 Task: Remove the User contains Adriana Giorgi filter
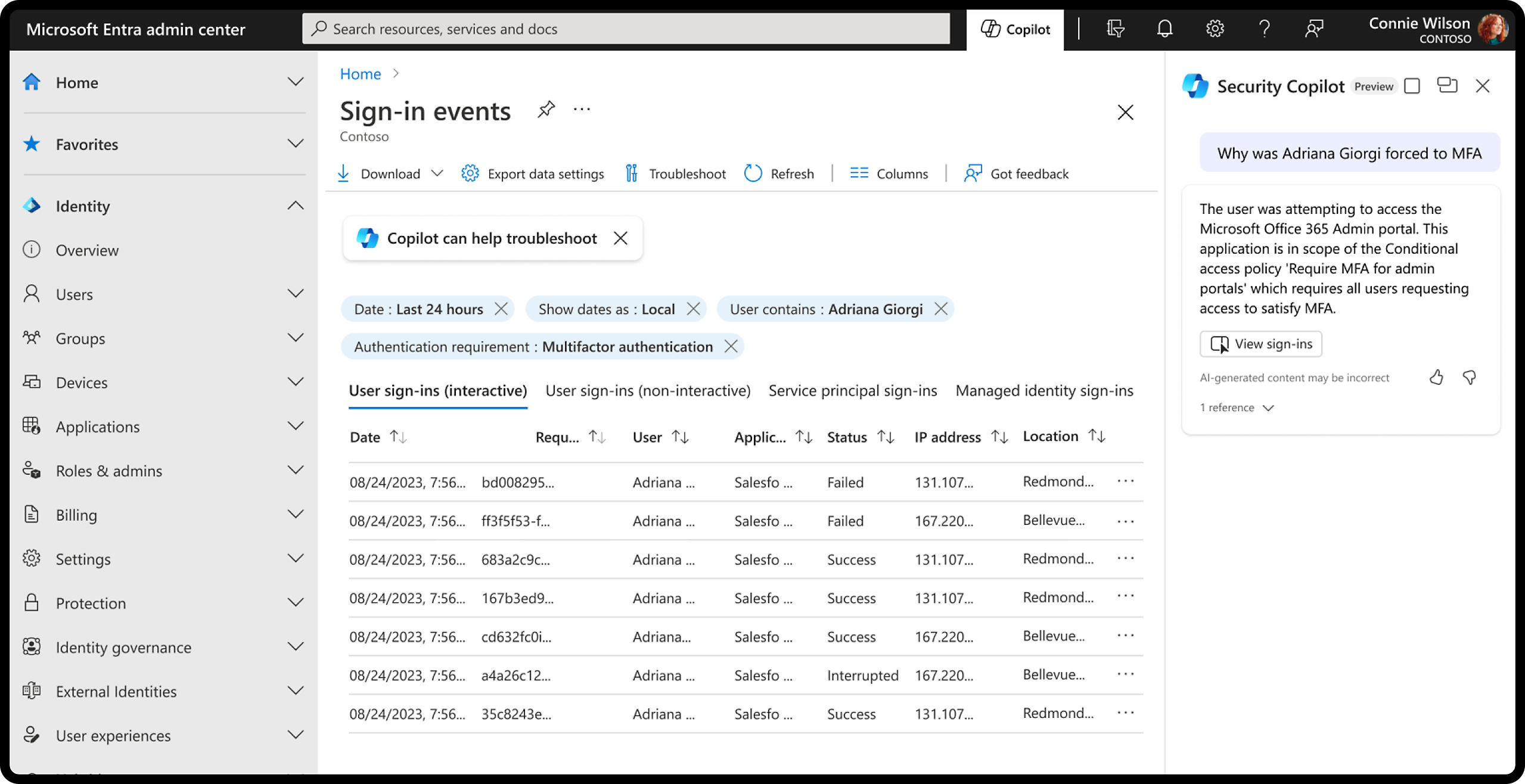(940, 309)
